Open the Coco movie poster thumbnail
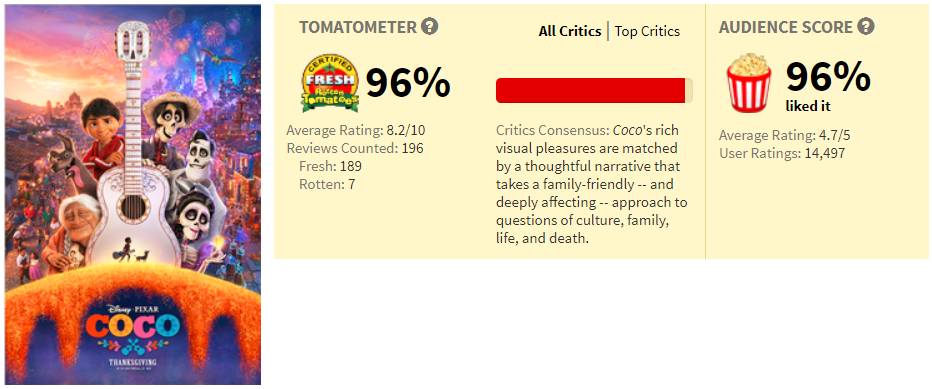This screenshot has width=932, height=389. pos(133,194)
